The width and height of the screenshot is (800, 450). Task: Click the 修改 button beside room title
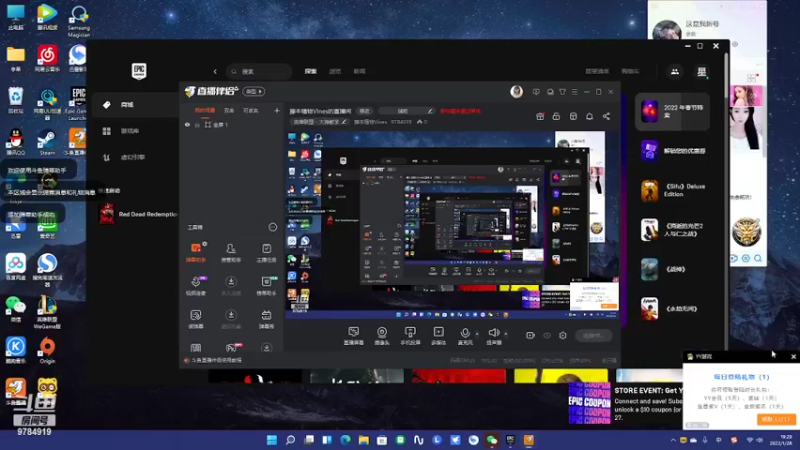point(364,111)
